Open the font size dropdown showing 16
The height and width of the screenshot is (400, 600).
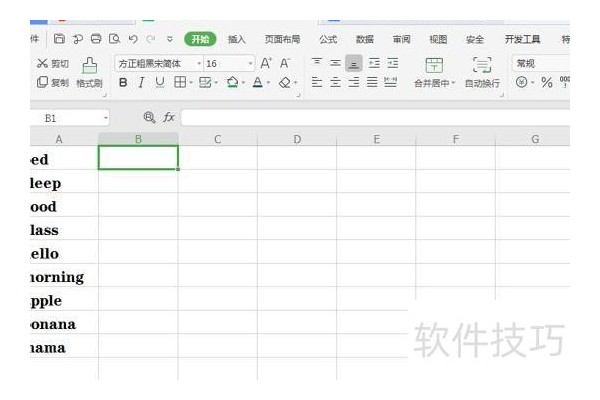(x=251, y=64)
